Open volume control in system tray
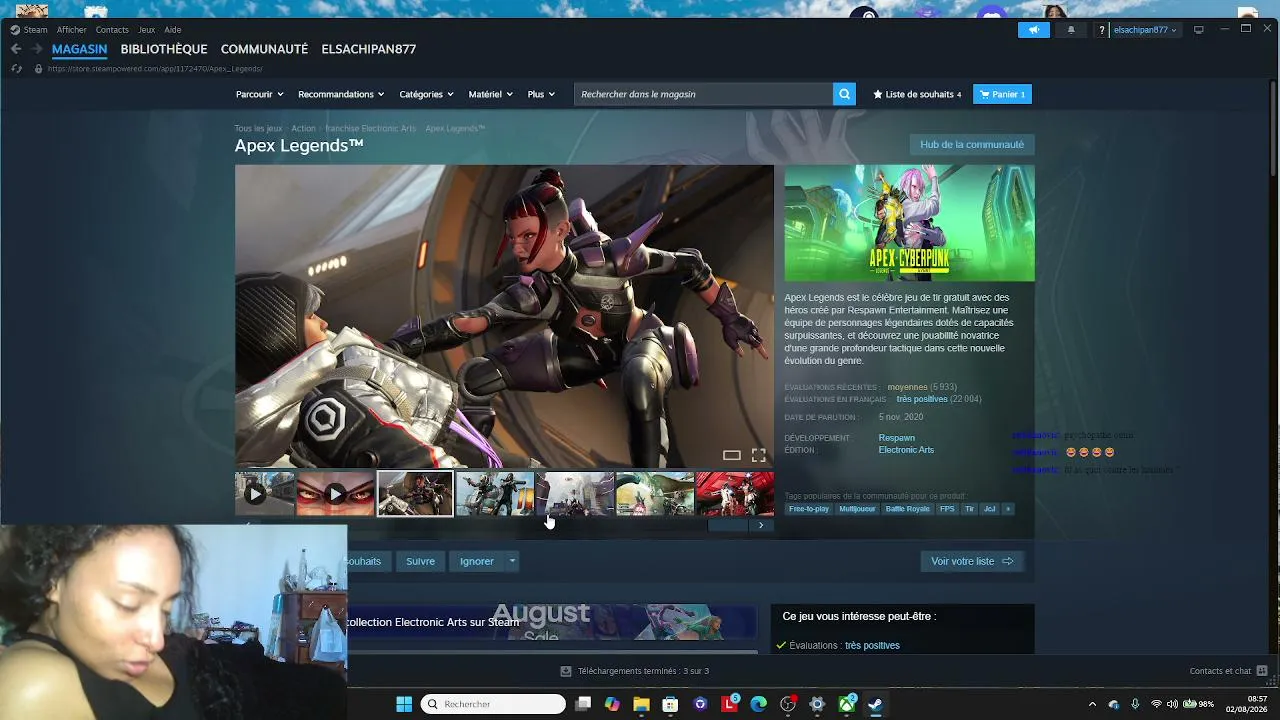The image size is (1280, 720). [1172, 704]
